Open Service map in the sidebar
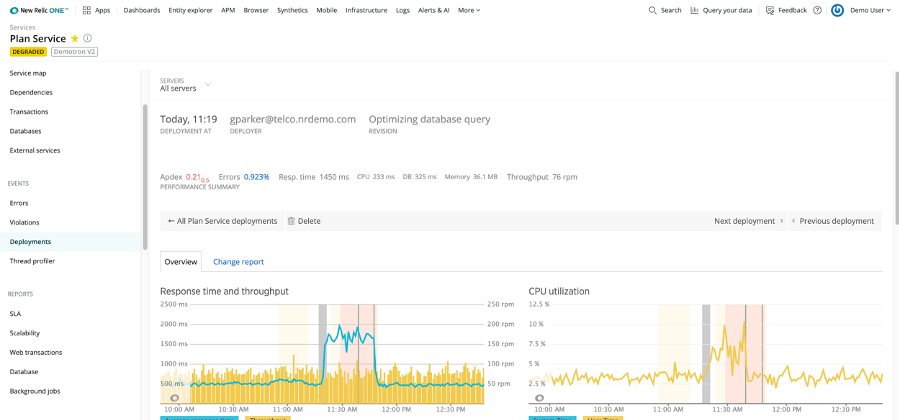Screen dimensions: 899x420 pos(28,73)
